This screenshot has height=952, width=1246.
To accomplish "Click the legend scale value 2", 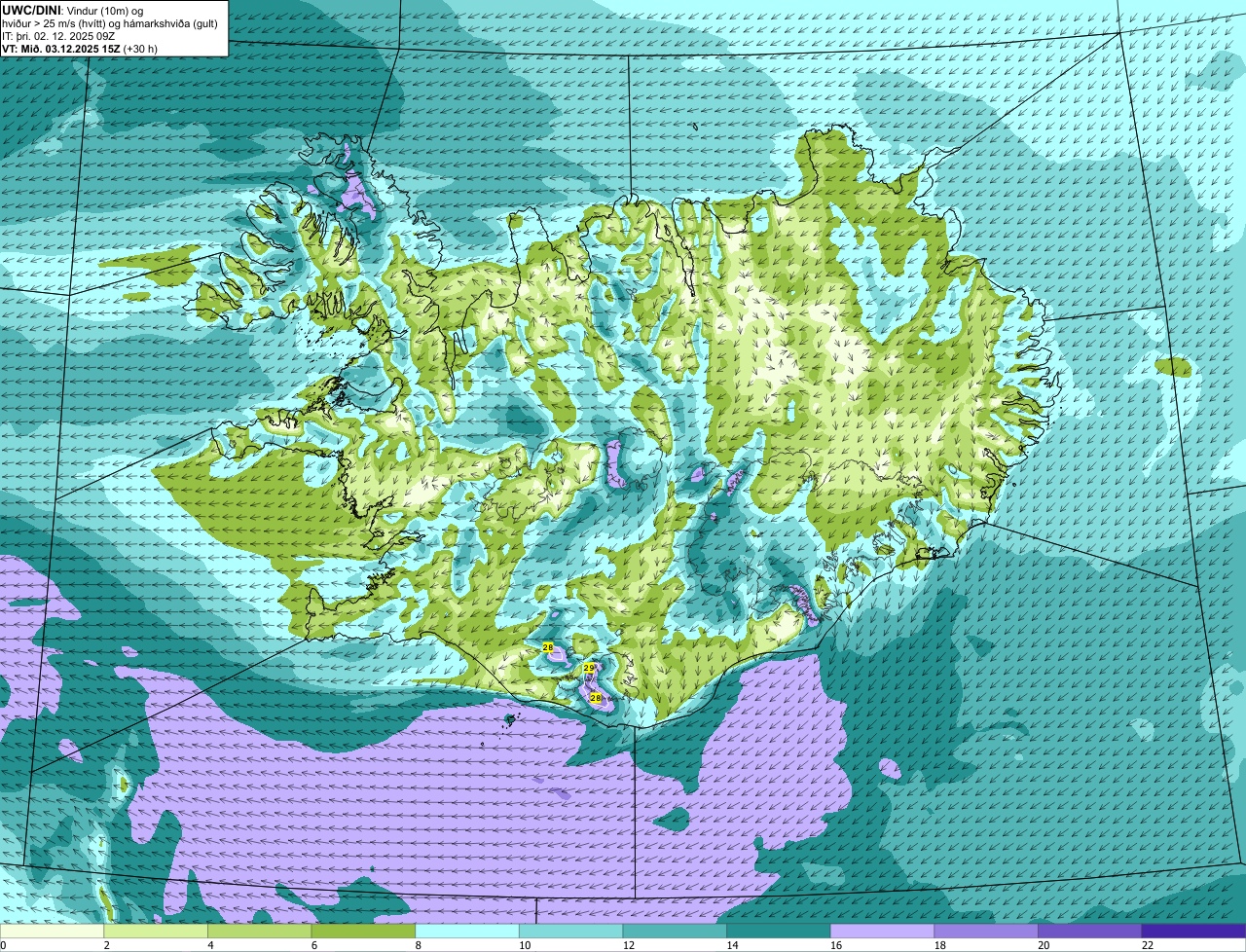I will point(106,945).
